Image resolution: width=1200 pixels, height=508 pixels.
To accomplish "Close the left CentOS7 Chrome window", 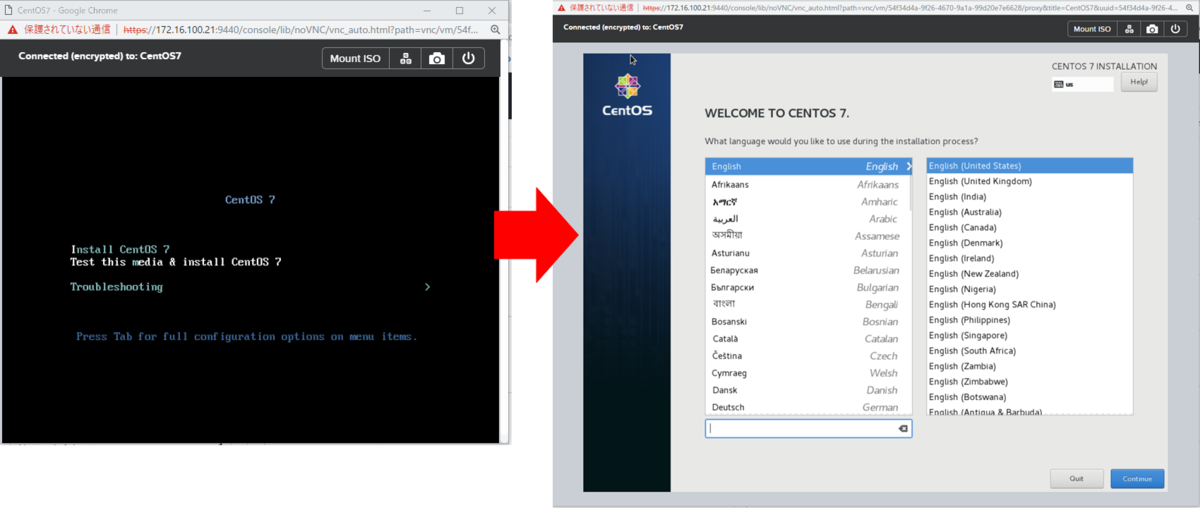I will 490,10.
